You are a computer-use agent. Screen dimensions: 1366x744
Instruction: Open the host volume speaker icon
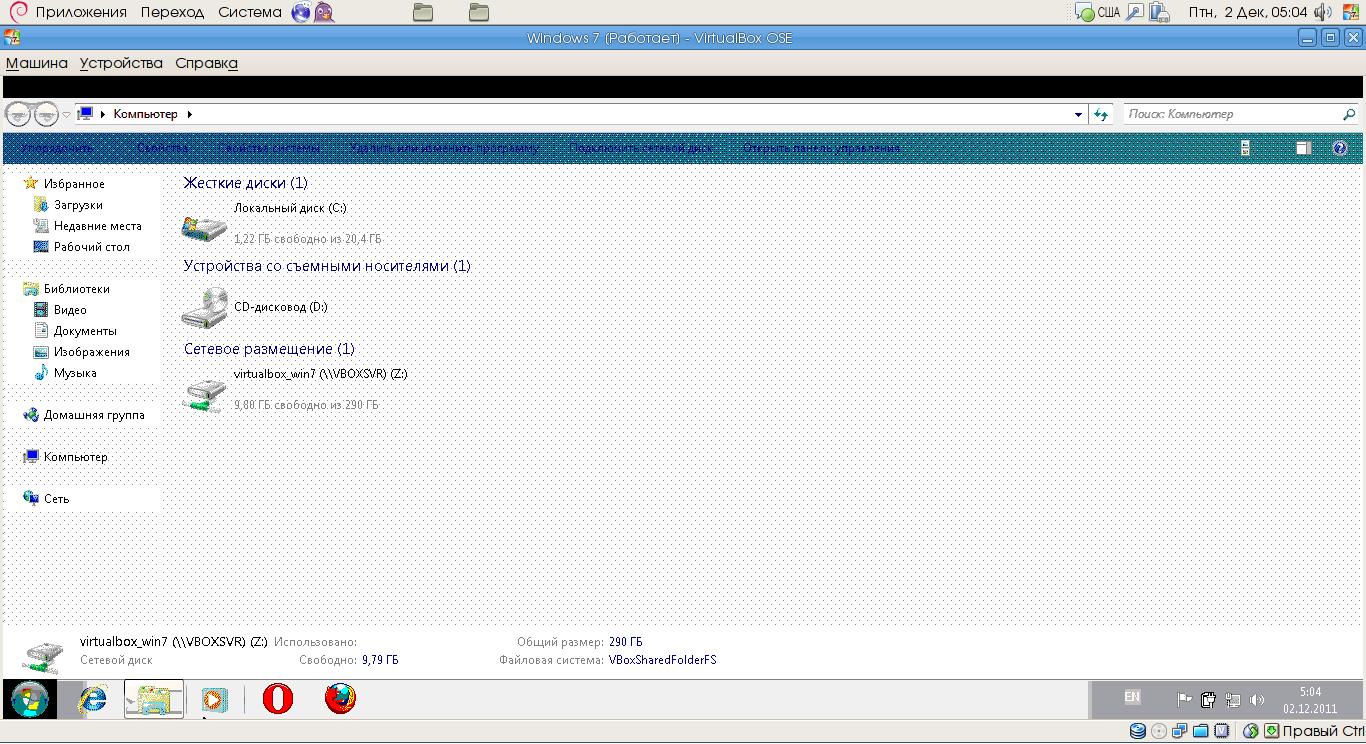[x=1322, y=12]
